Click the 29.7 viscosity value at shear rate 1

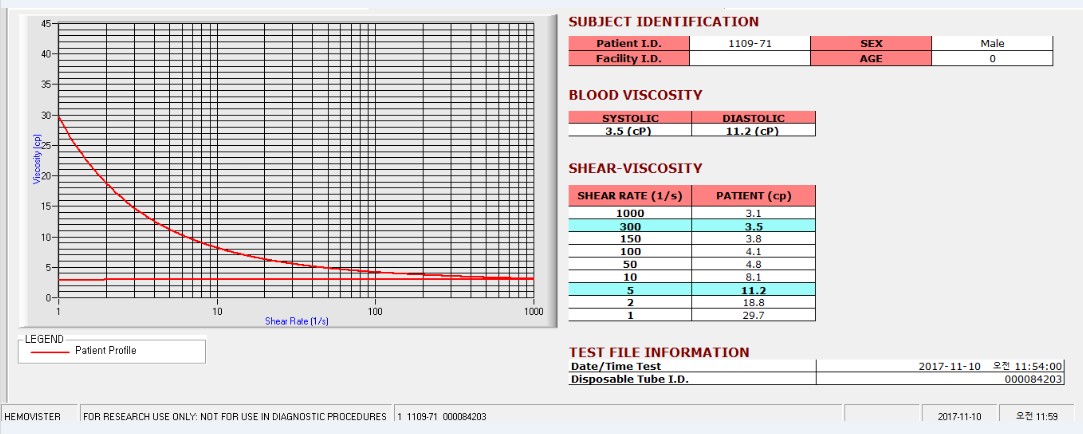754,315
